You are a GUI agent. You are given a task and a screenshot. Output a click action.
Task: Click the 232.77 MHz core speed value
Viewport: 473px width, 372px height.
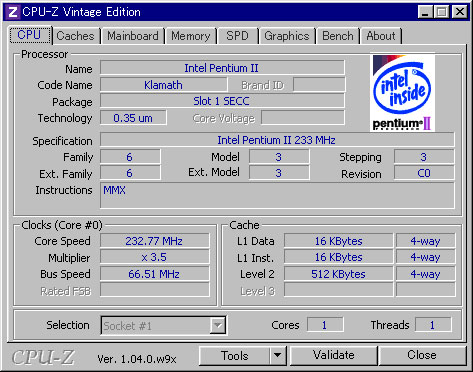154,241
